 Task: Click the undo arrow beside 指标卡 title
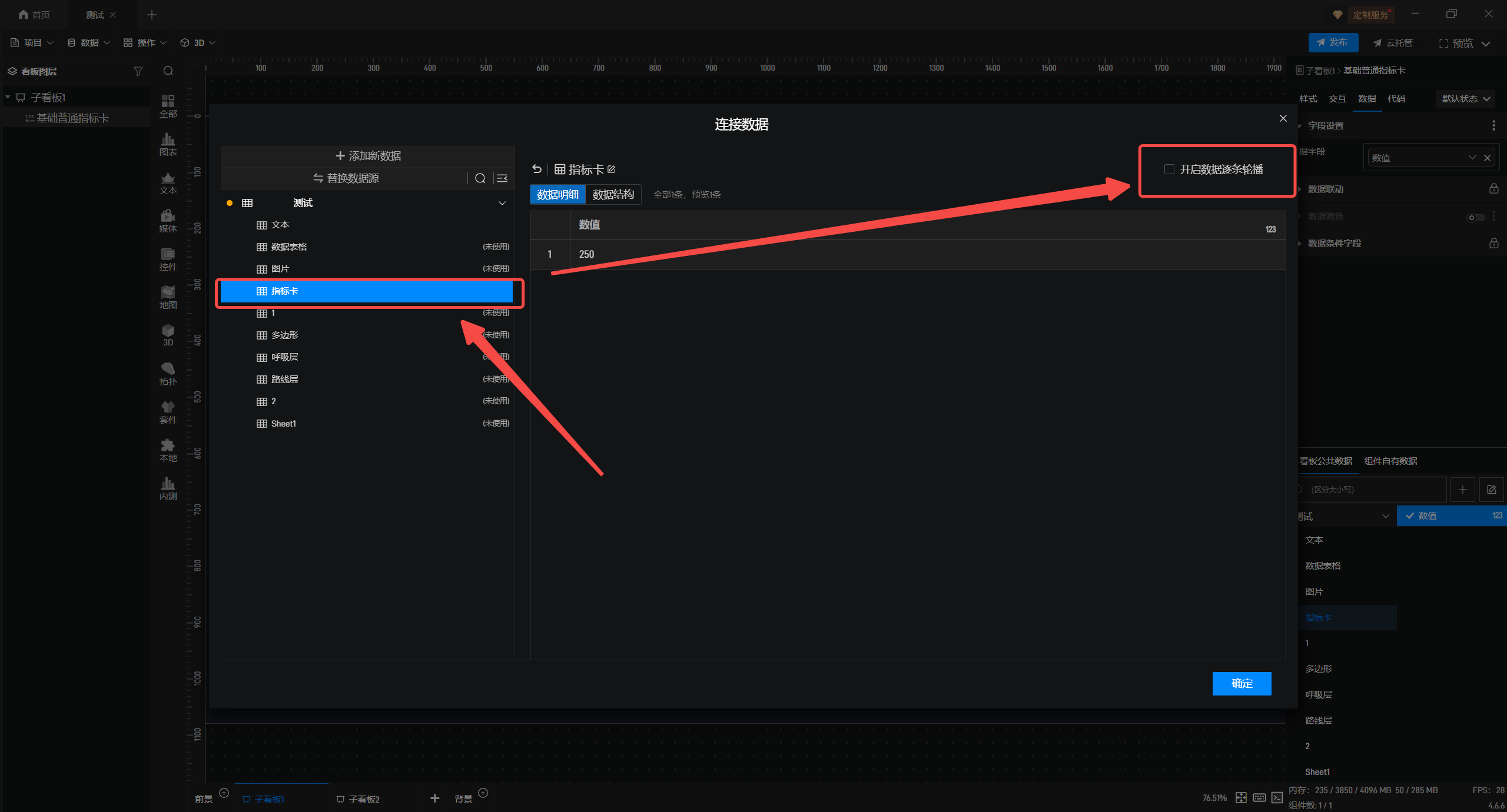coord(536,169)
